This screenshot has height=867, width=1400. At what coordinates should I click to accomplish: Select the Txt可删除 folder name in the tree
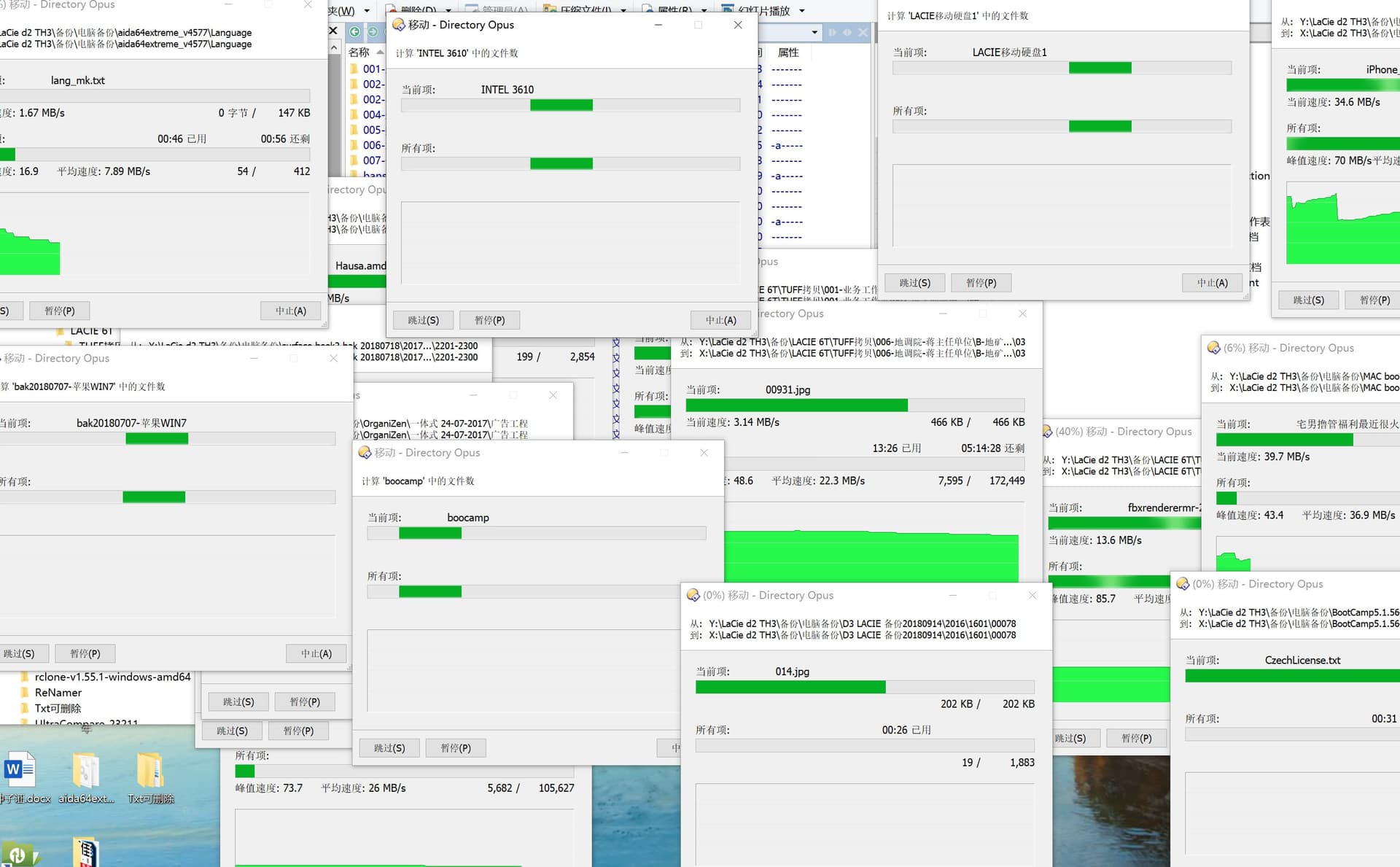pos(58,709)
